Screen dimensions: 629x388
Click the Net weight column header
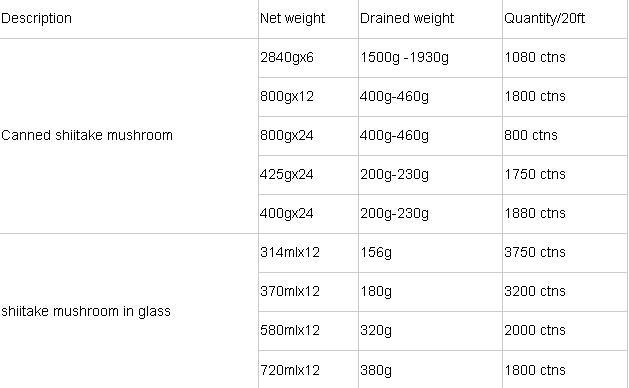(x=308, y=19)
